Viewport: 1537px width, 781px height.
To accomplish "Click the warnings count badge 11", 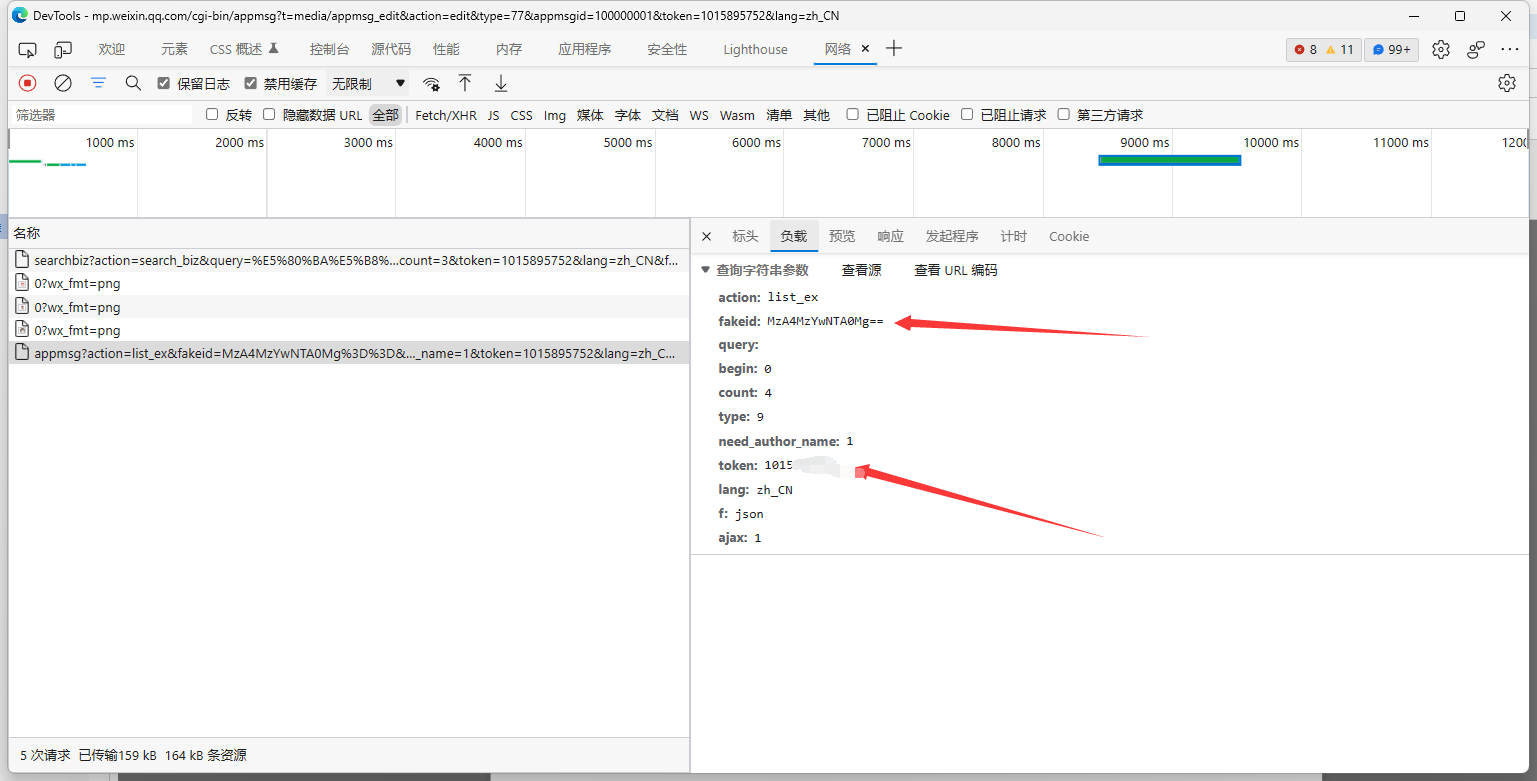I will click(x=1340, y=49).
